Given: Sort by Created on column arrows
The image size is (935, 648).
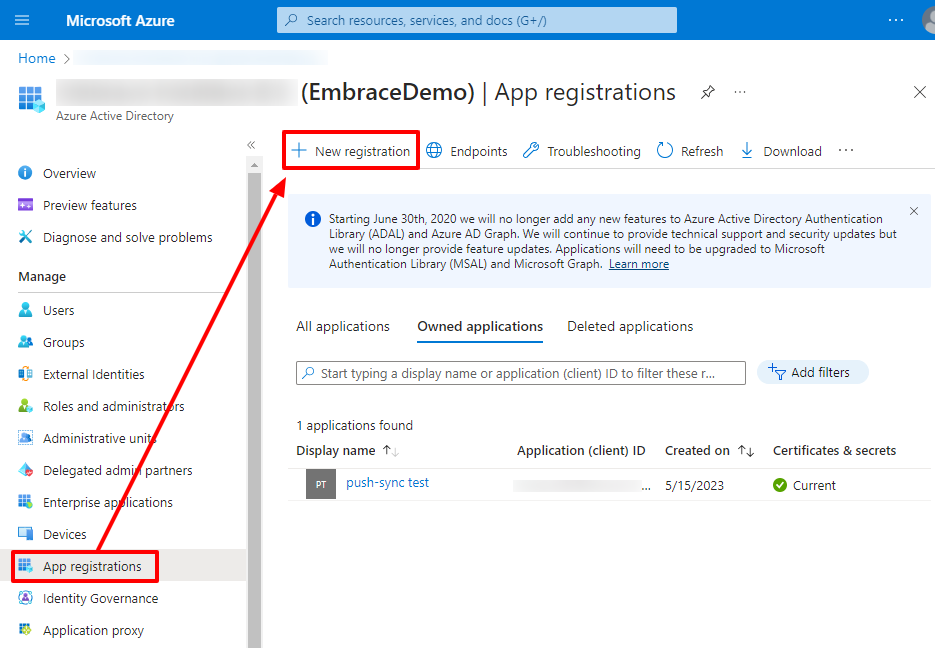Looking at the screenshot, I should point(746,451).
